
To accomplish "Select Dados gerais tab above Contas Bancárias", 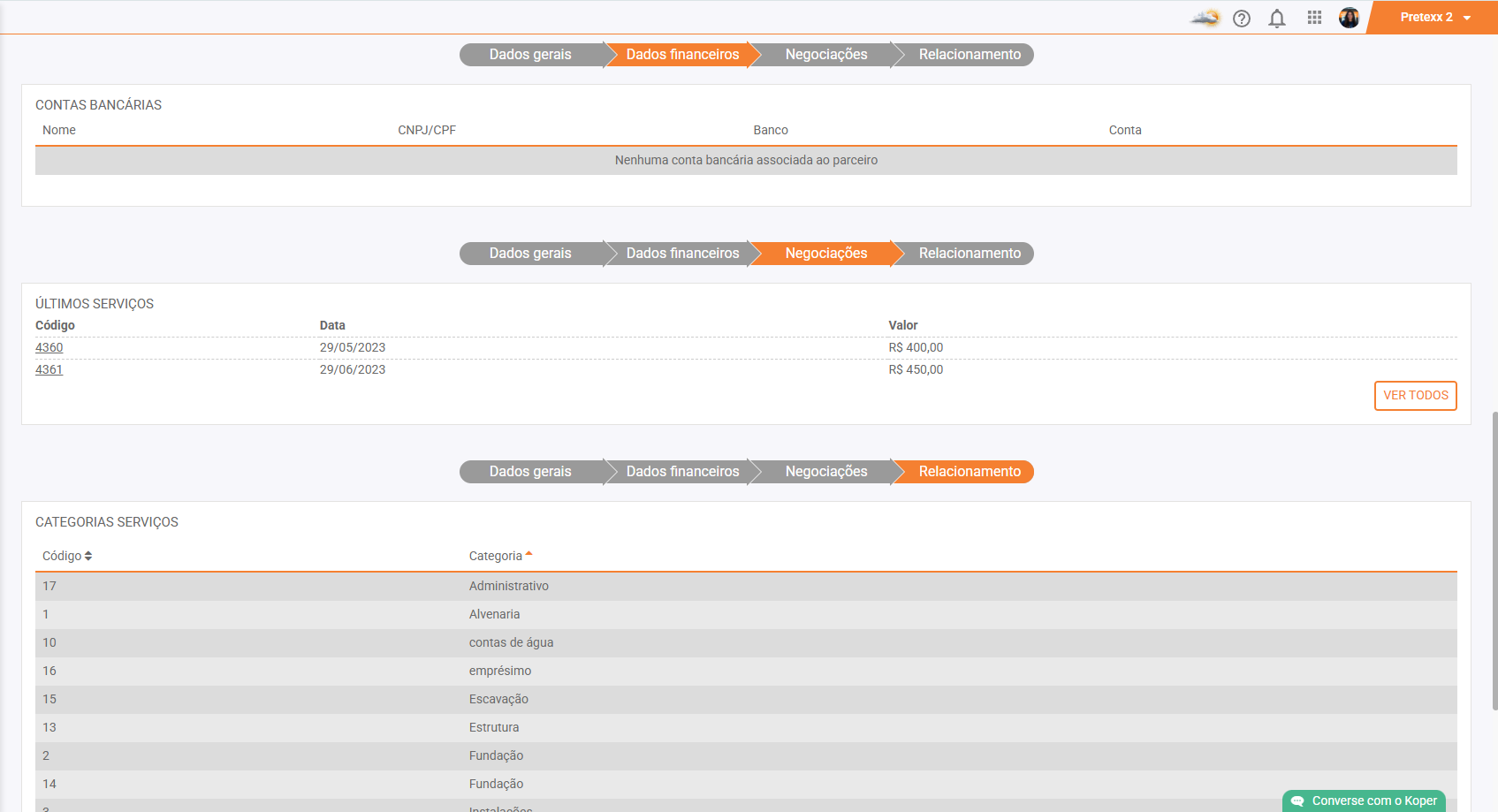I will point(530,55).
